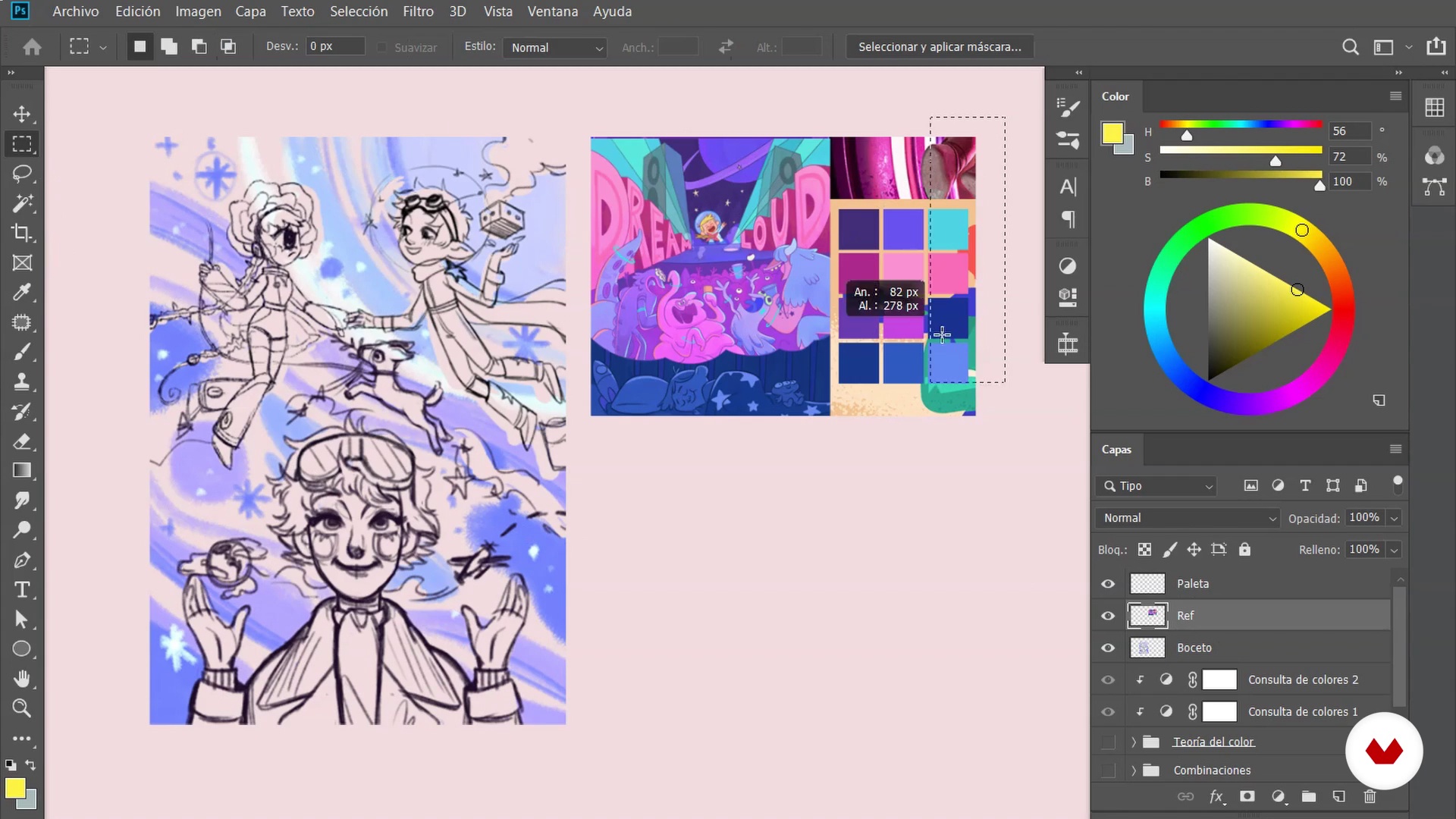
Task: Select the Horizontal Type tool
Action: [x=22, y=590]
